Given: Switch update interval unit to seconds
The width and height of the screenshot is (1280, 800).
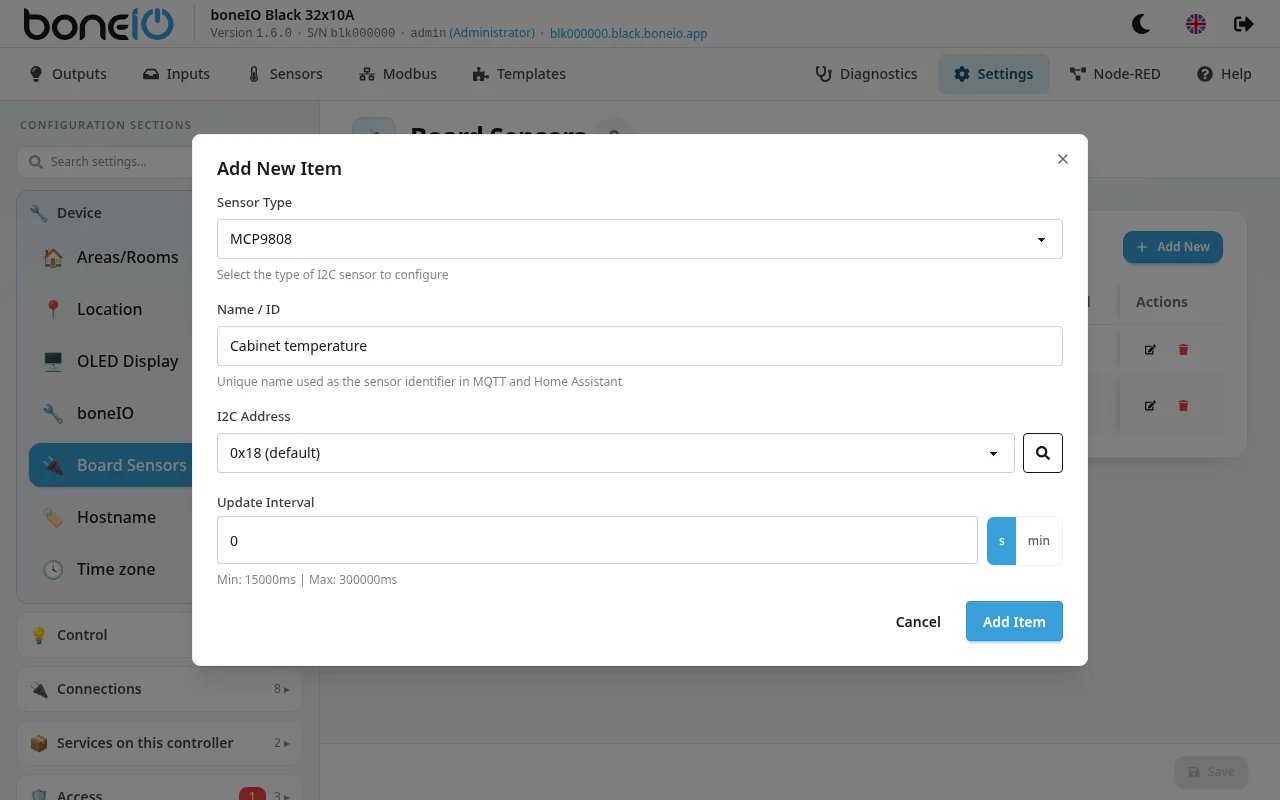Looking at the screenshot, I should tap(1001, 541).
